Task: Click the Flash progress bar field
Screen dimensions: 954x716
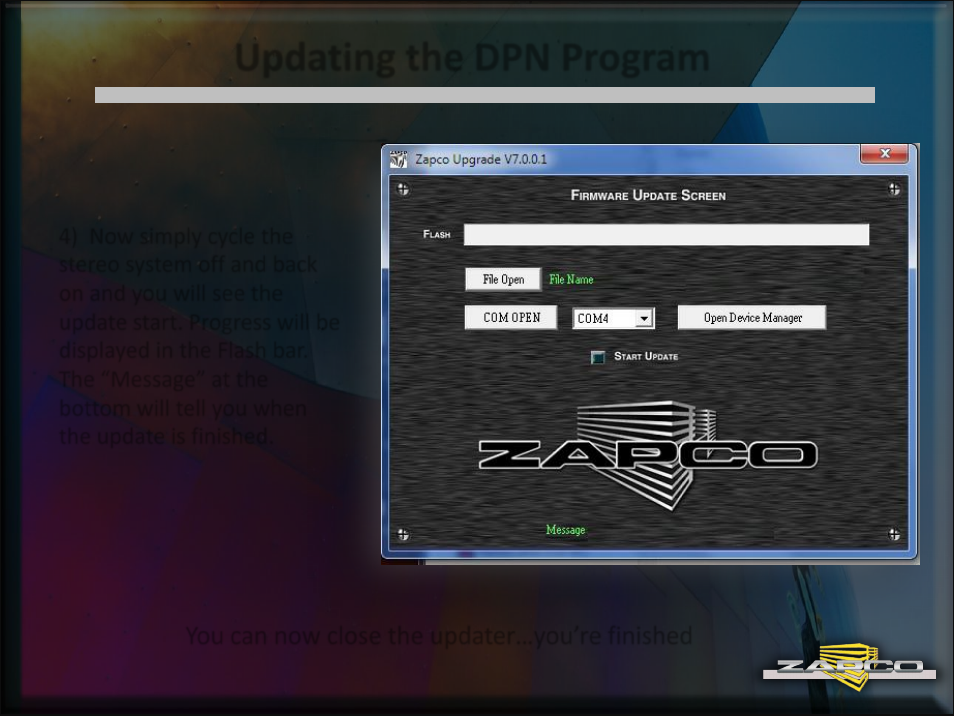Action: (x=666, y=234)
